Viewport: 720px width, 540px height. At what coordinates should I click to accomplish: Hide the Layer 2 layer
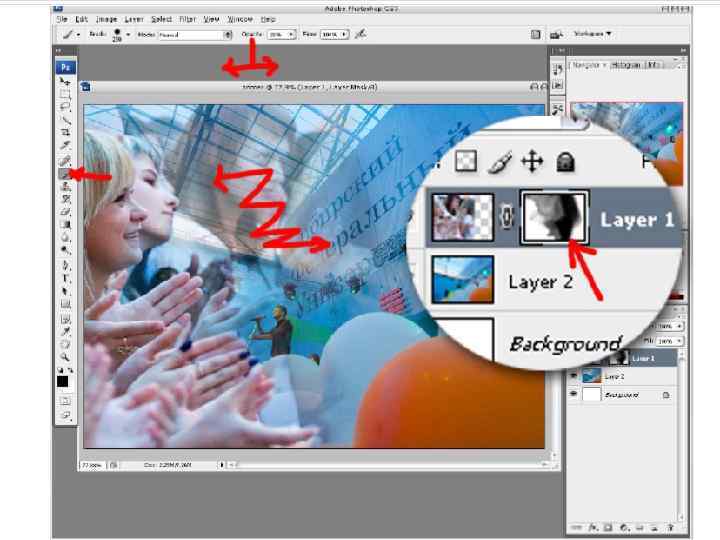(574, 376)
